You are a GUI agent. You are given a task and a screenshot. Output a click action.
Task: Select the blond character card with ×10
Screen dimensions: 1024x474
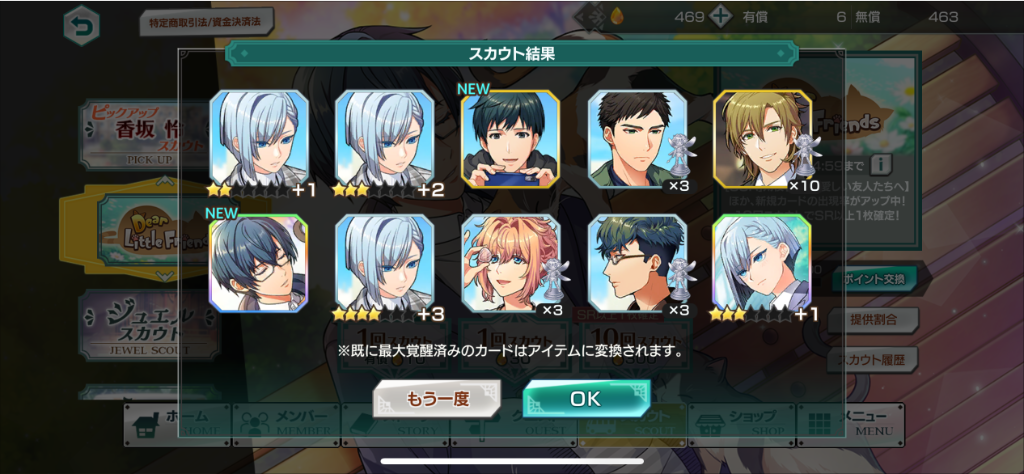point(763,139)
